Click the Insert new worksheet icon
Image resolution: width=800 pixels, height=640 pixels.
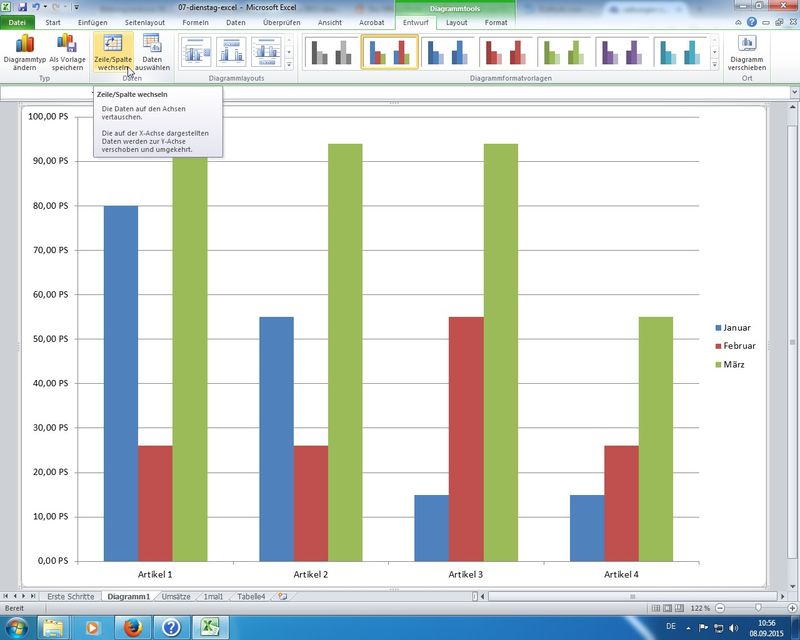click(x=283, y=596)
